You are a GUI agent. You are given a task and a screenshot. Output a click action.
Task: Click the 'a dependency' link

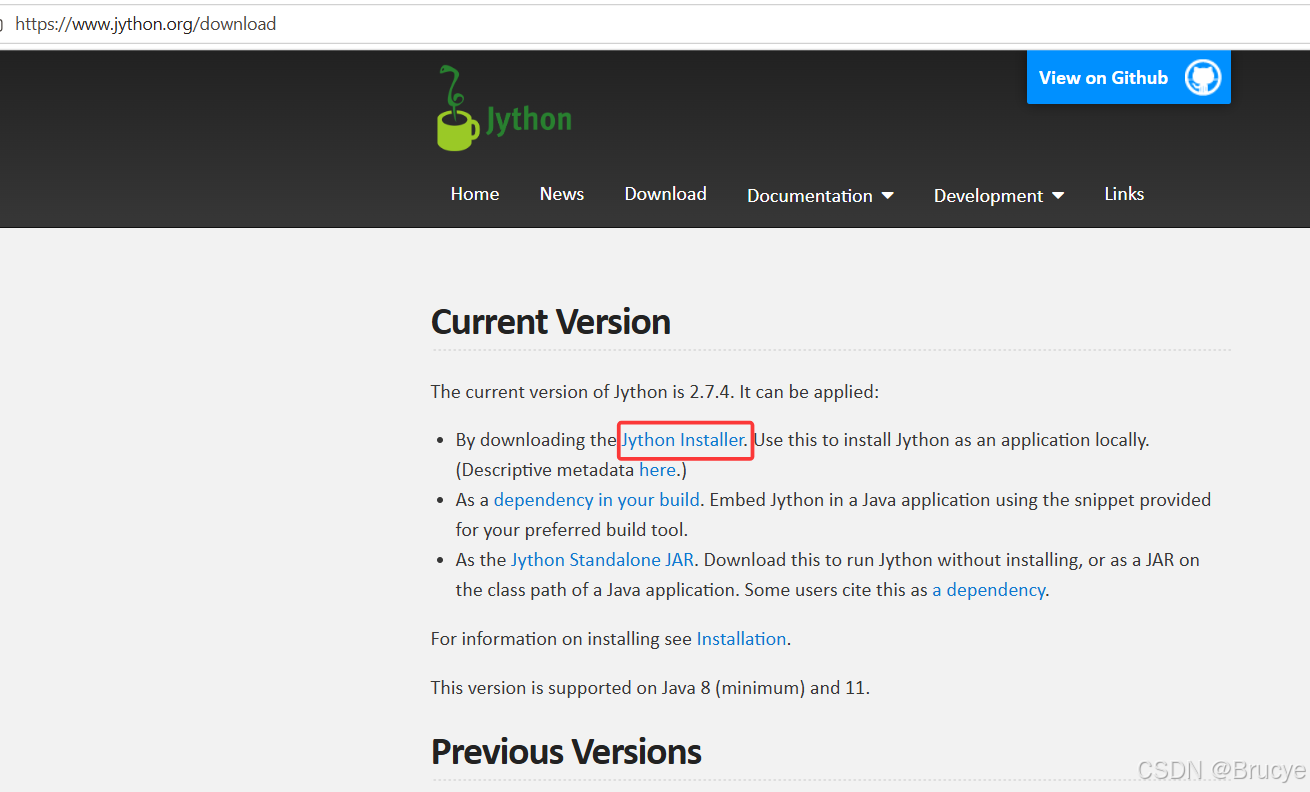point(989,590)
